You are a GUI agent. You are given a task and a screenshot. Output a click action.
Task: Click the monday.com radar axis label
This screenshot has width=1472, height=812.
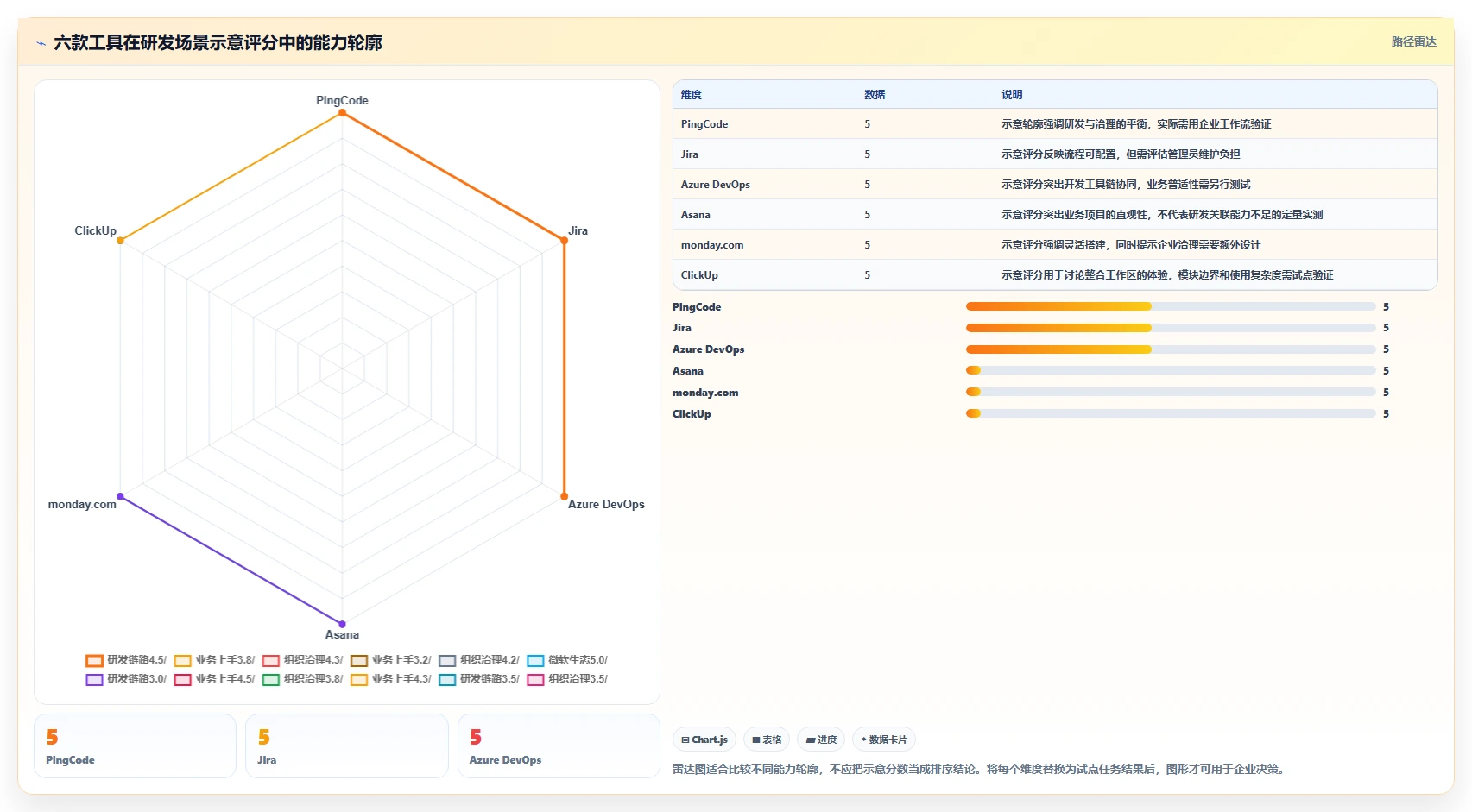pyautogui.click(x=82, y=504)
